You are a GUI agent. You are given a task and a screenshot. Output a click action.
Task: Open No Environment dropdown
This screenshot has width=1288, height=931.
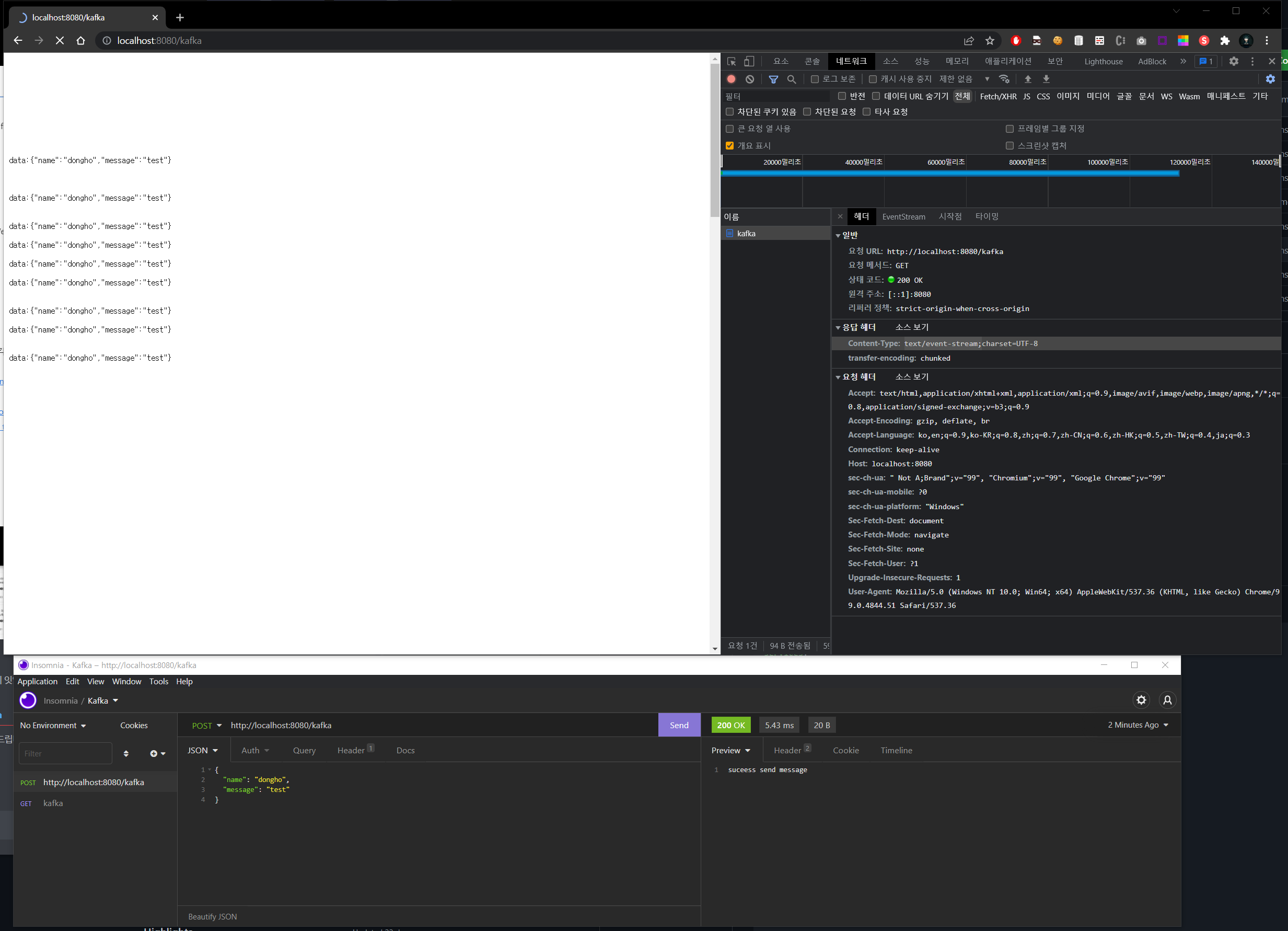pos(53,726)
